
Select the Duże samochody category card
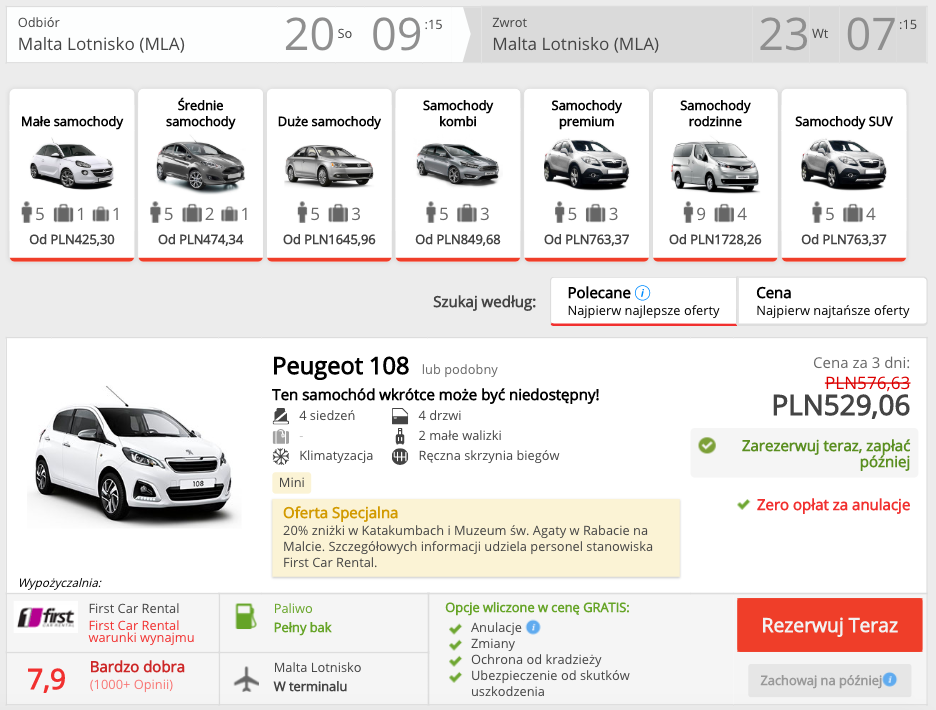coord(329,175)
